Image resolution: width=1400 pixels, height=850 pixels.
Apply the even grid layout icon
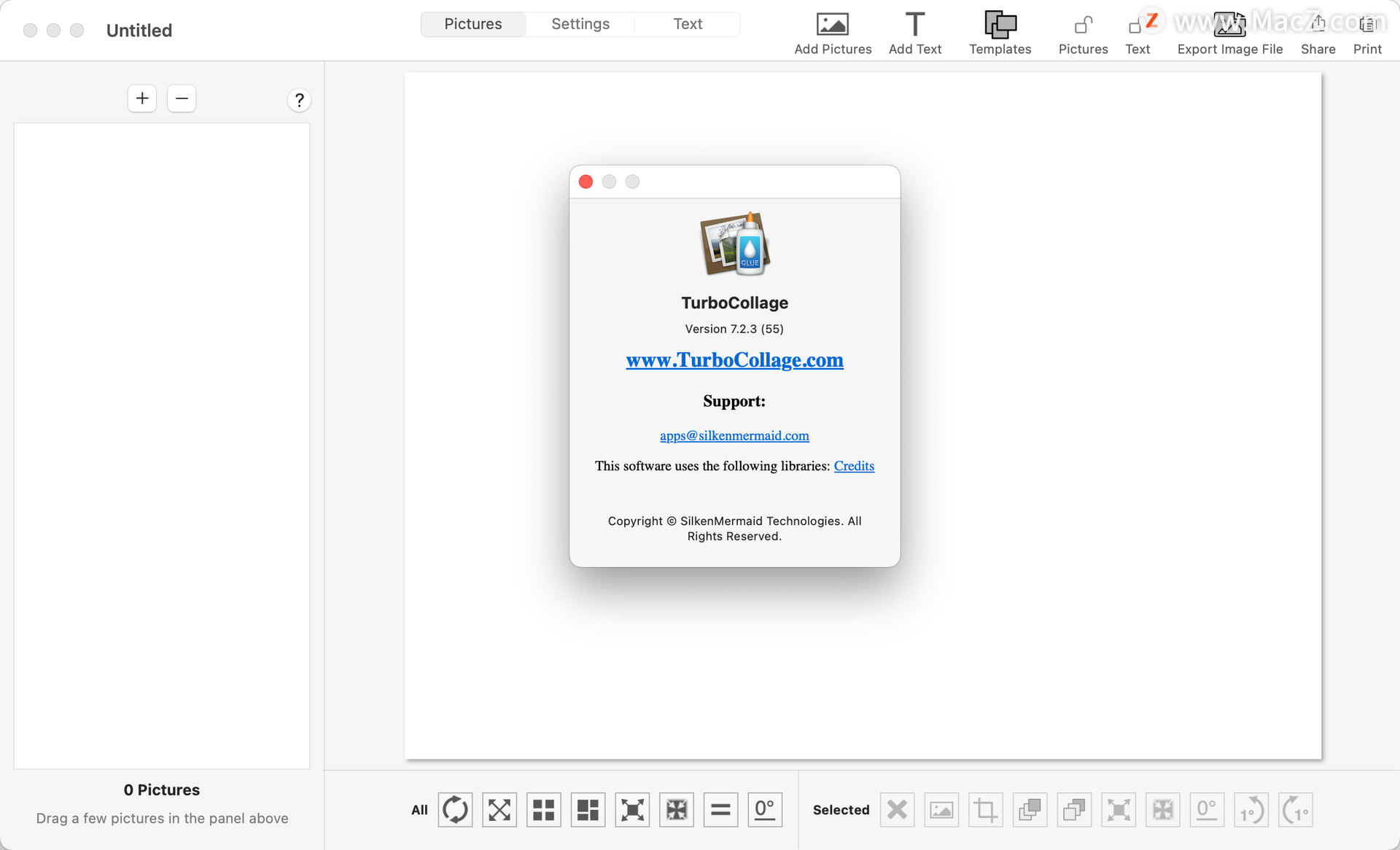pos(544,809)
